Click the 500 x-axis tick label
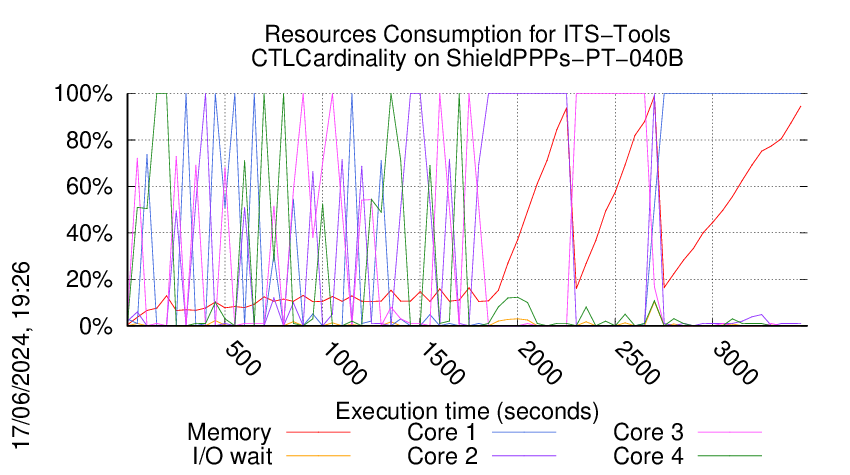This screenshot has width=850, height=475. tap(242, 358)
